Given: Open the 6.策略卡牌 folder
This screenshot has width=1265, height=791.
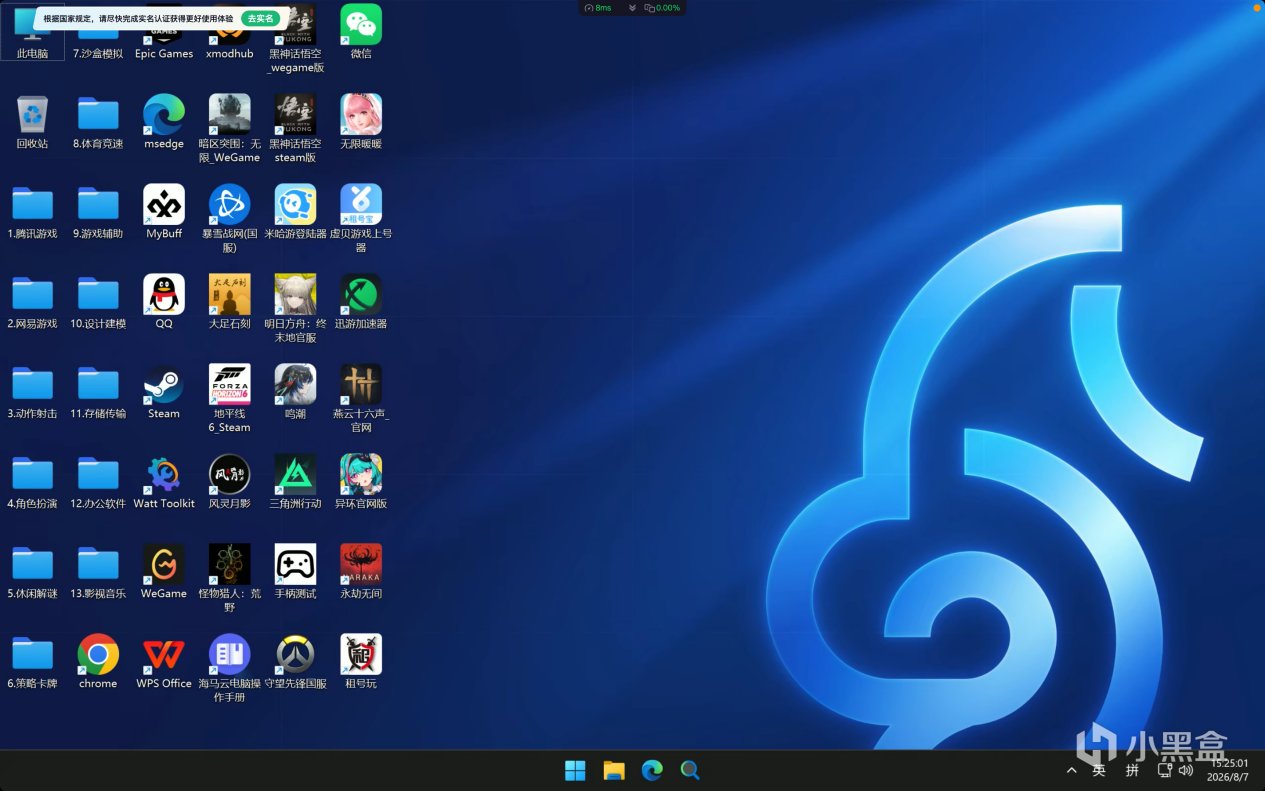Looking at the screenshot, I should [32, 655].
